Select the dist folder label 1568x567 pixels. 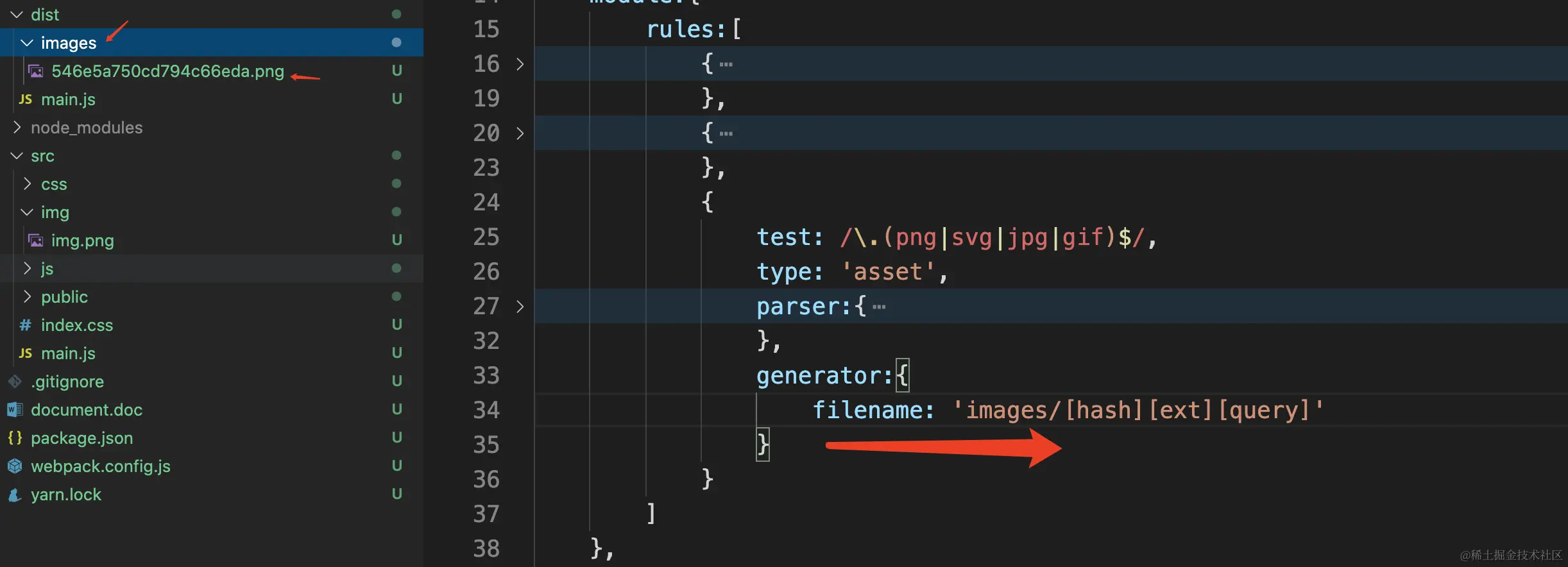pyautogui.click(x=45, y=14)
